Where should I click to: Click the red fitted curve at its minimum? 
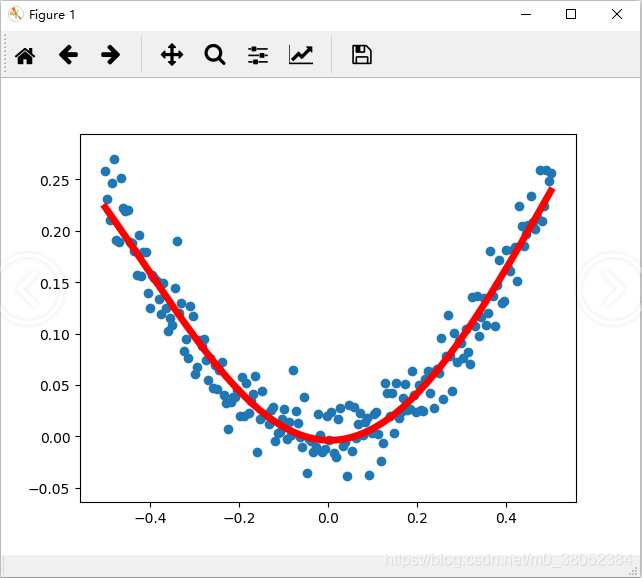click(x=330, y=440)
